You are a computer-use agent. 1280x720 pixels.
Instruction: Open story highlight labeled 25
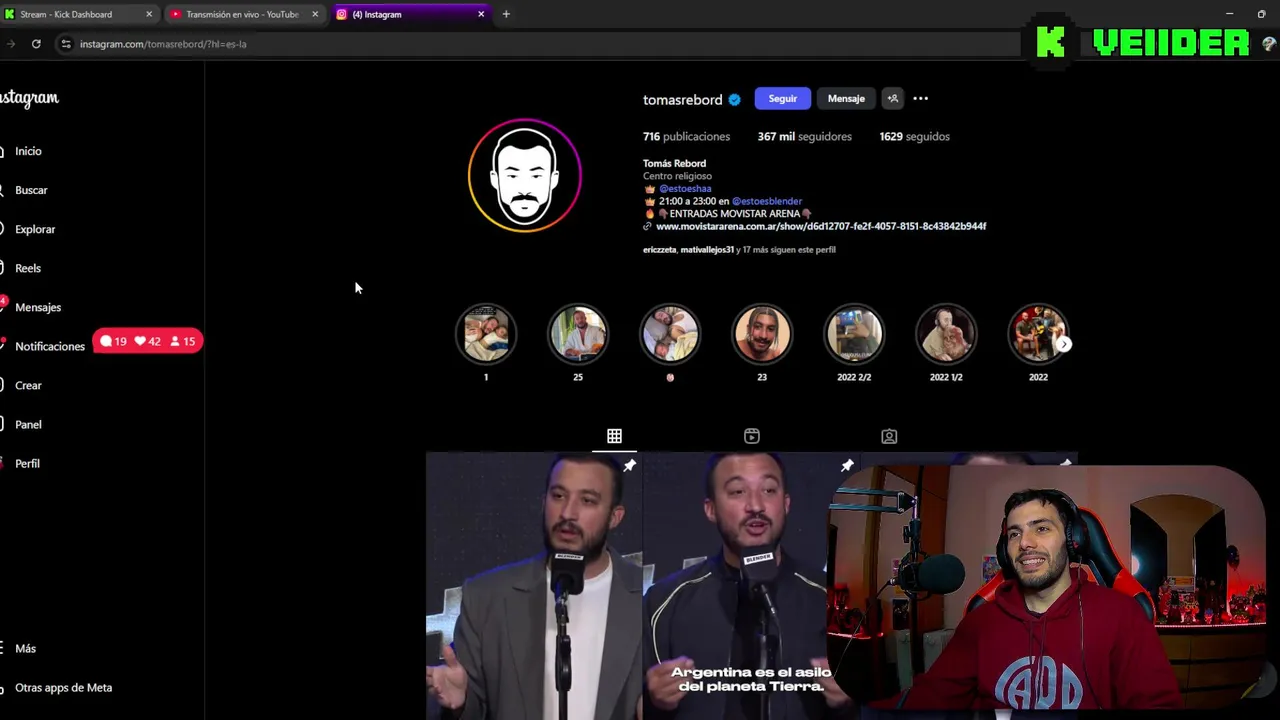(578, 334)
